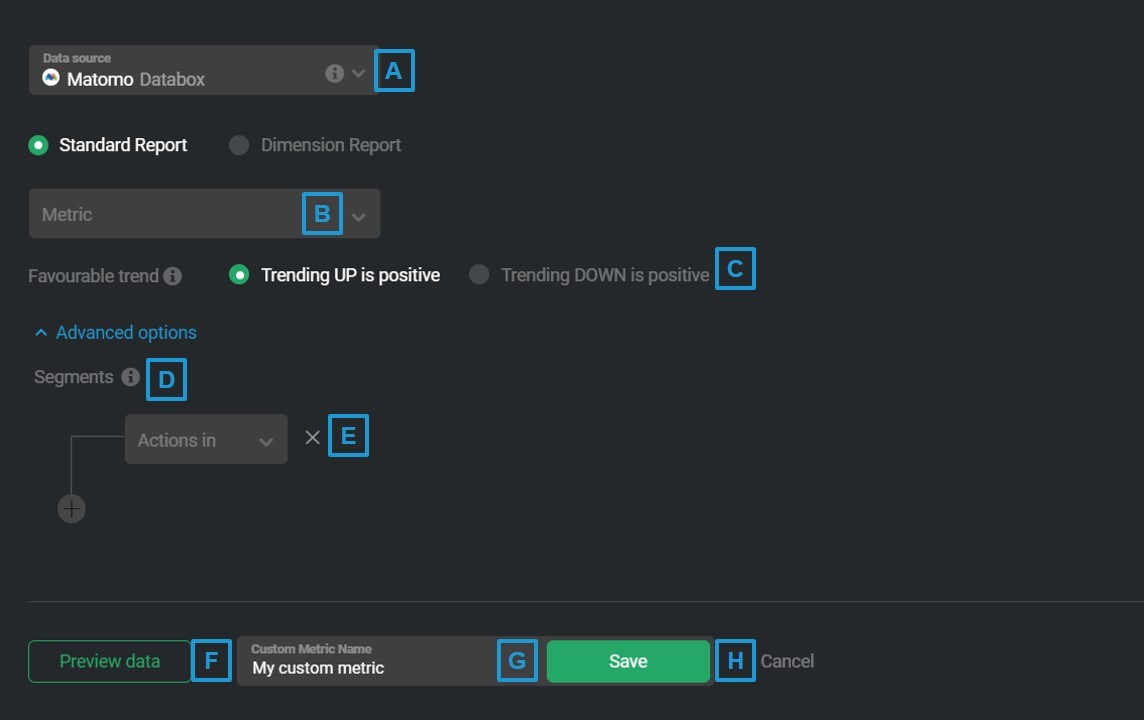The image size is (1144, 720).
Task: Select Trending DOWN is positive
Action: tap(480, 274)
